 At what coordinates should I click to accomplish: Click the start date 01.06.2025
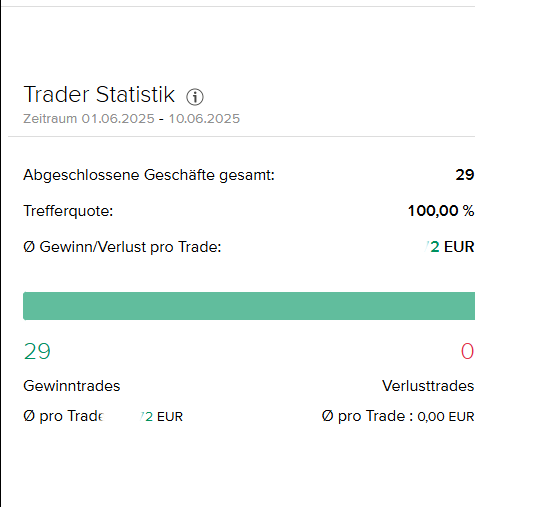pos(118,119)
